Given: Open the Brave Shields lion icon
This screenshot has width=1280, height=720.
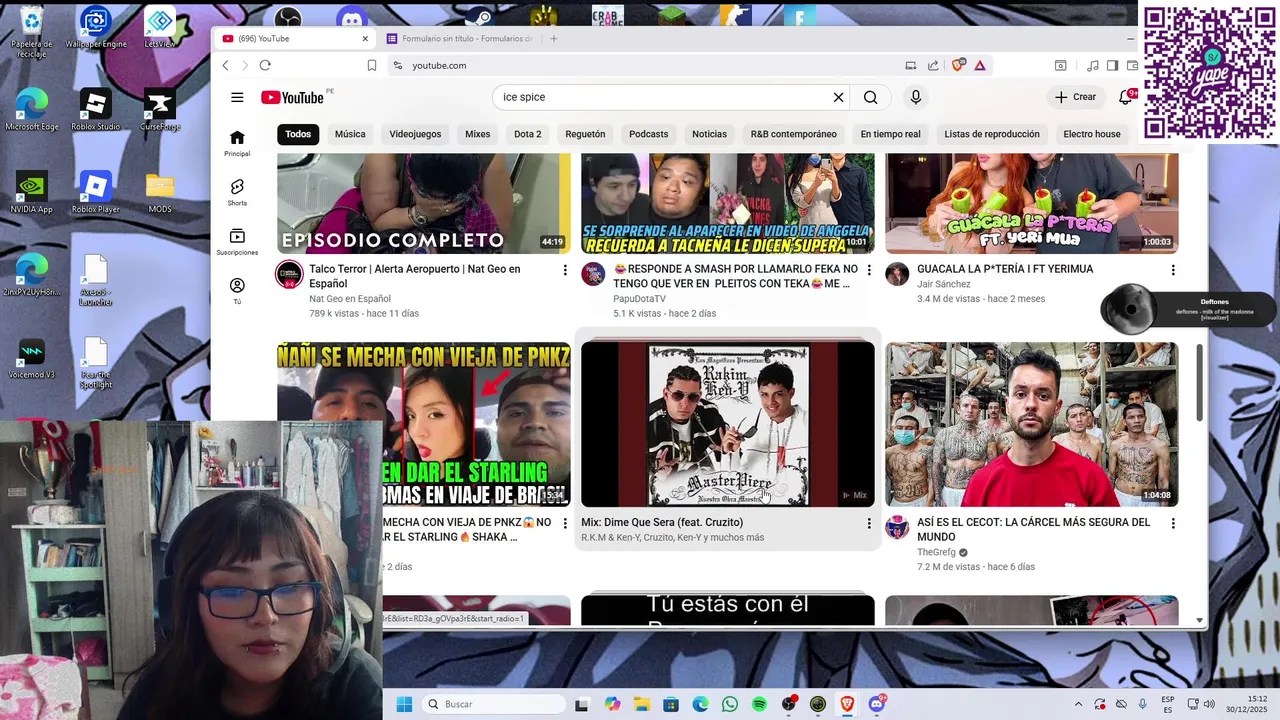Looking at the screenshot, I should [958, 65].
